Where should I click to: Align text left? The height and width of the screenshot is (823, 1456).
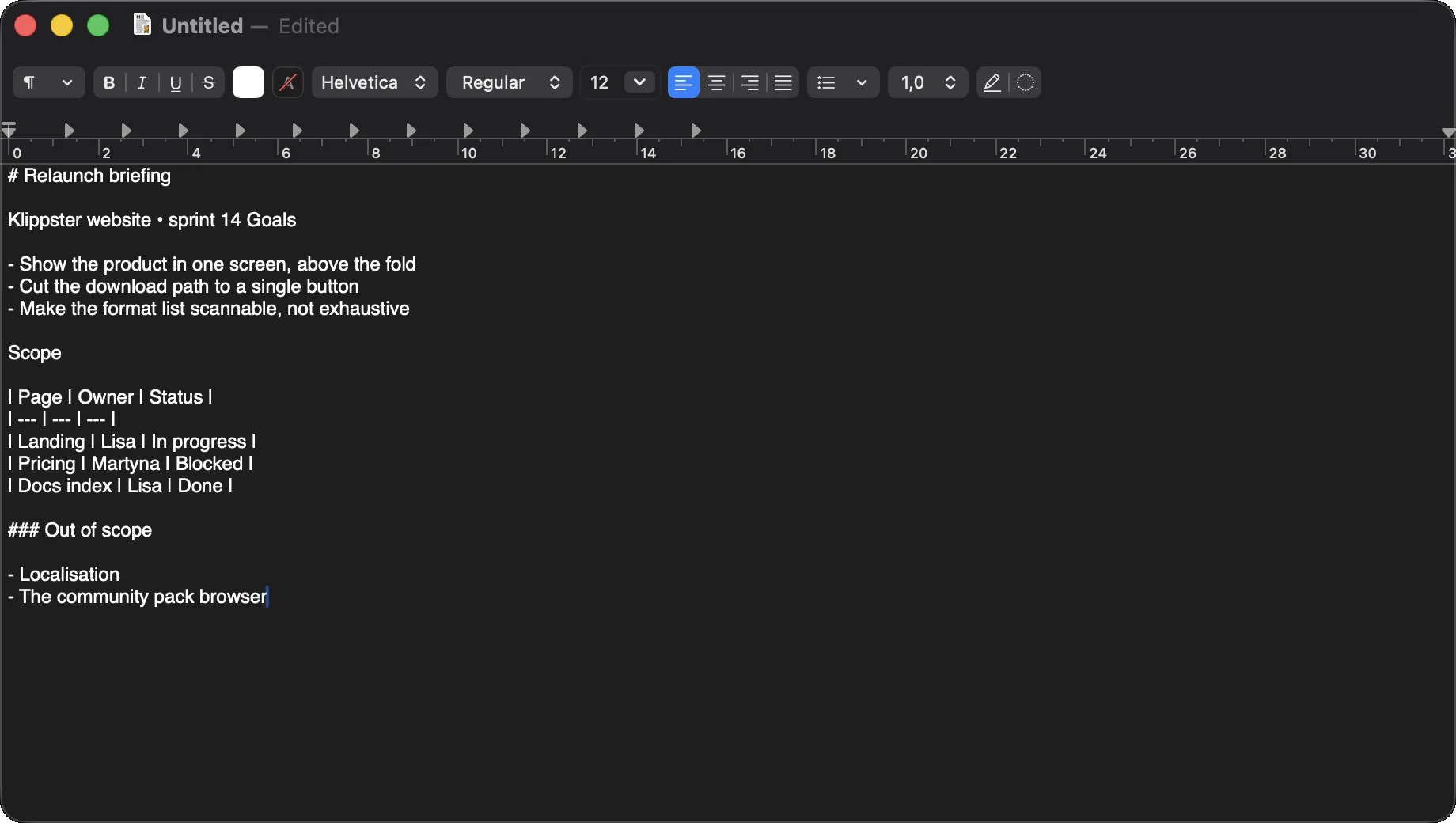coord(683,82)
